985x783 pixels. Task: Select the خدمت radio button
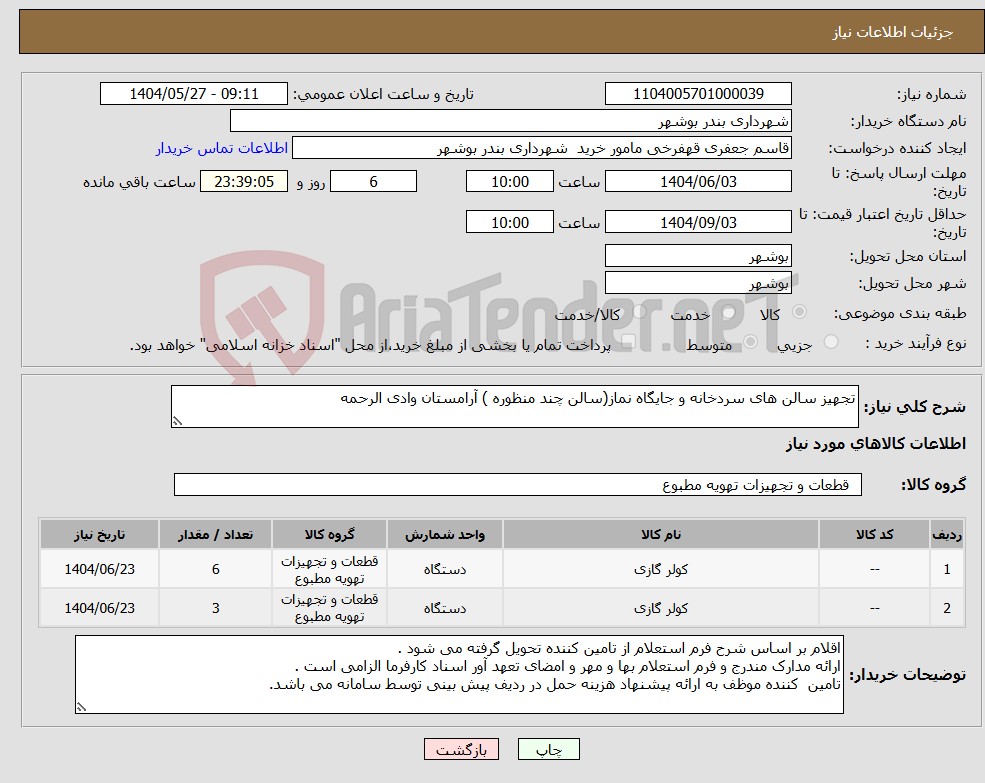(729, 312)
